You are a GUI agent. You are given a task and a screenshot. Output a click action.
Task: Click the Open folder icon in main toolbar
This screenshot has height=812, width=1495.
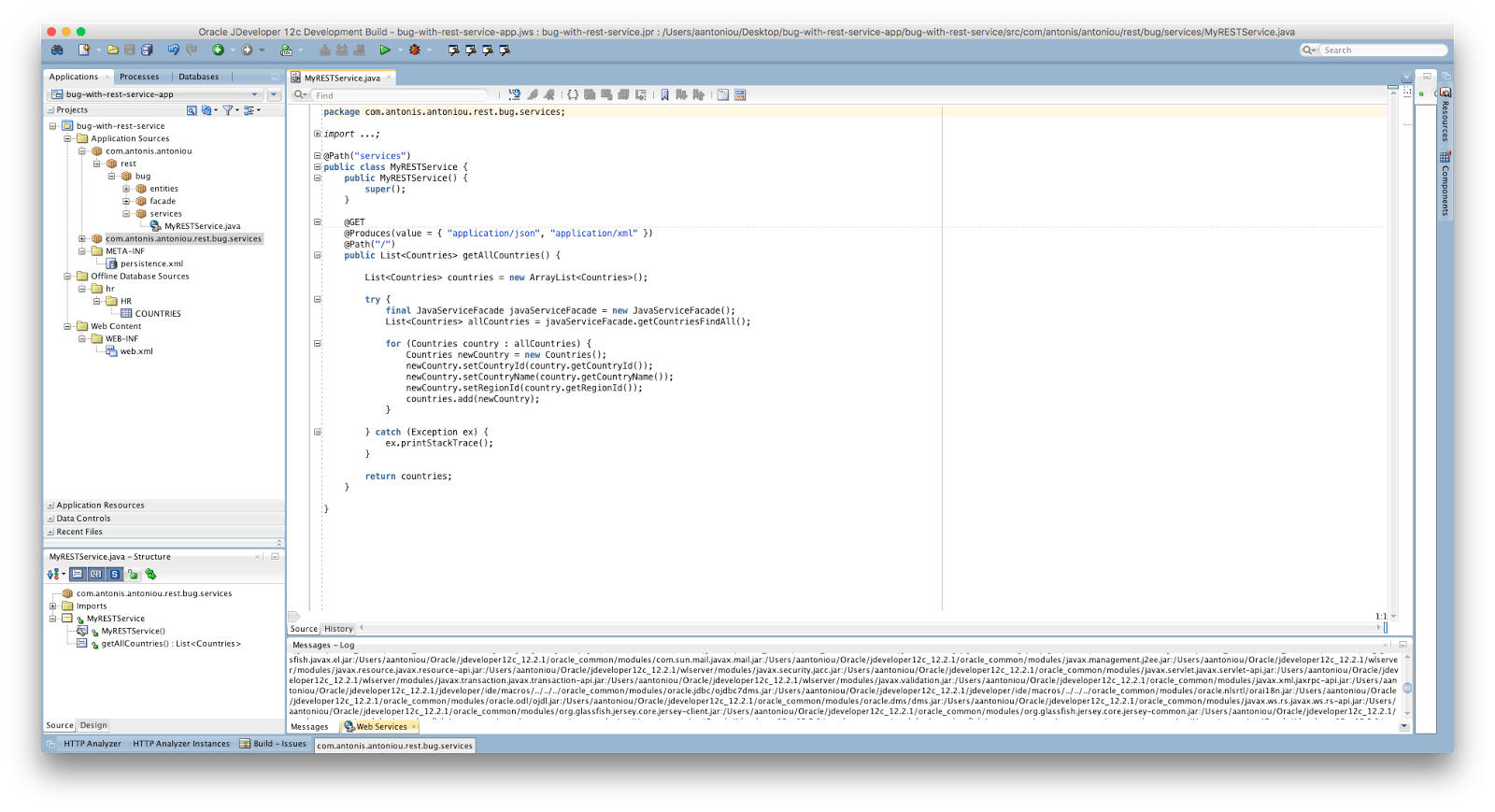113,50
